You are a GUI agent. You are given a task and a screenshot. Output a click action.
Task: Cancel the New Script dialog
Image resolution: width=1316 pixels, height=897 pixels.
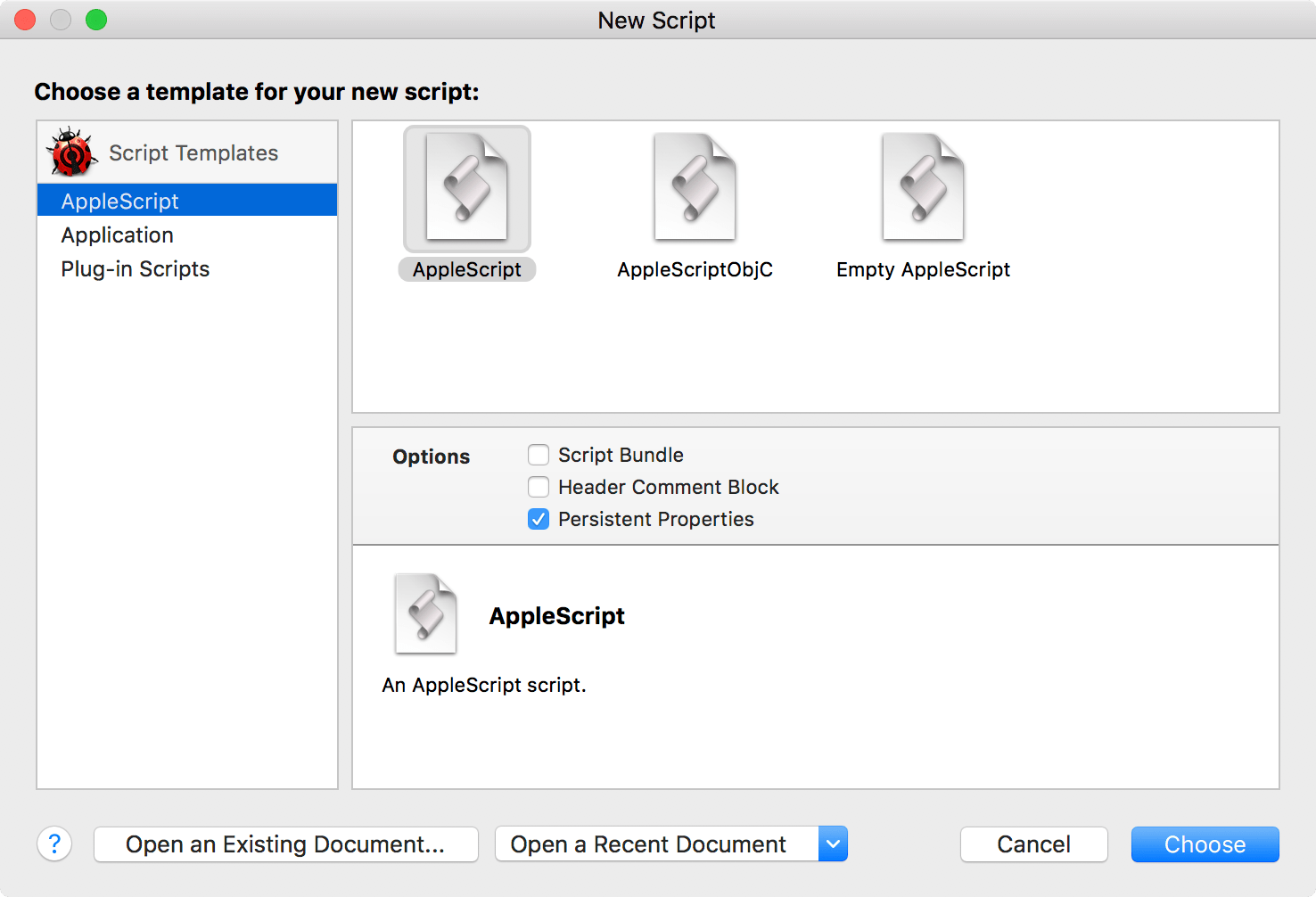1034,844
